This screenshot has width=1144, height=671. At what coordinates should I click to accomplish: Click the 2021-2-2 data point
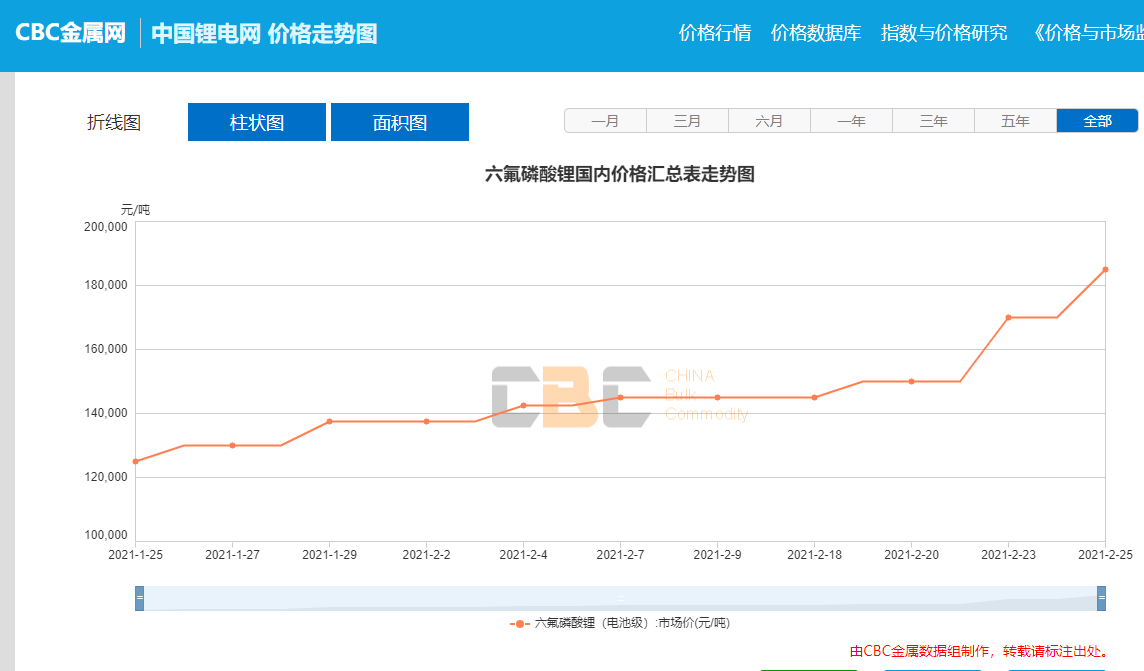[x=427, y=422]
